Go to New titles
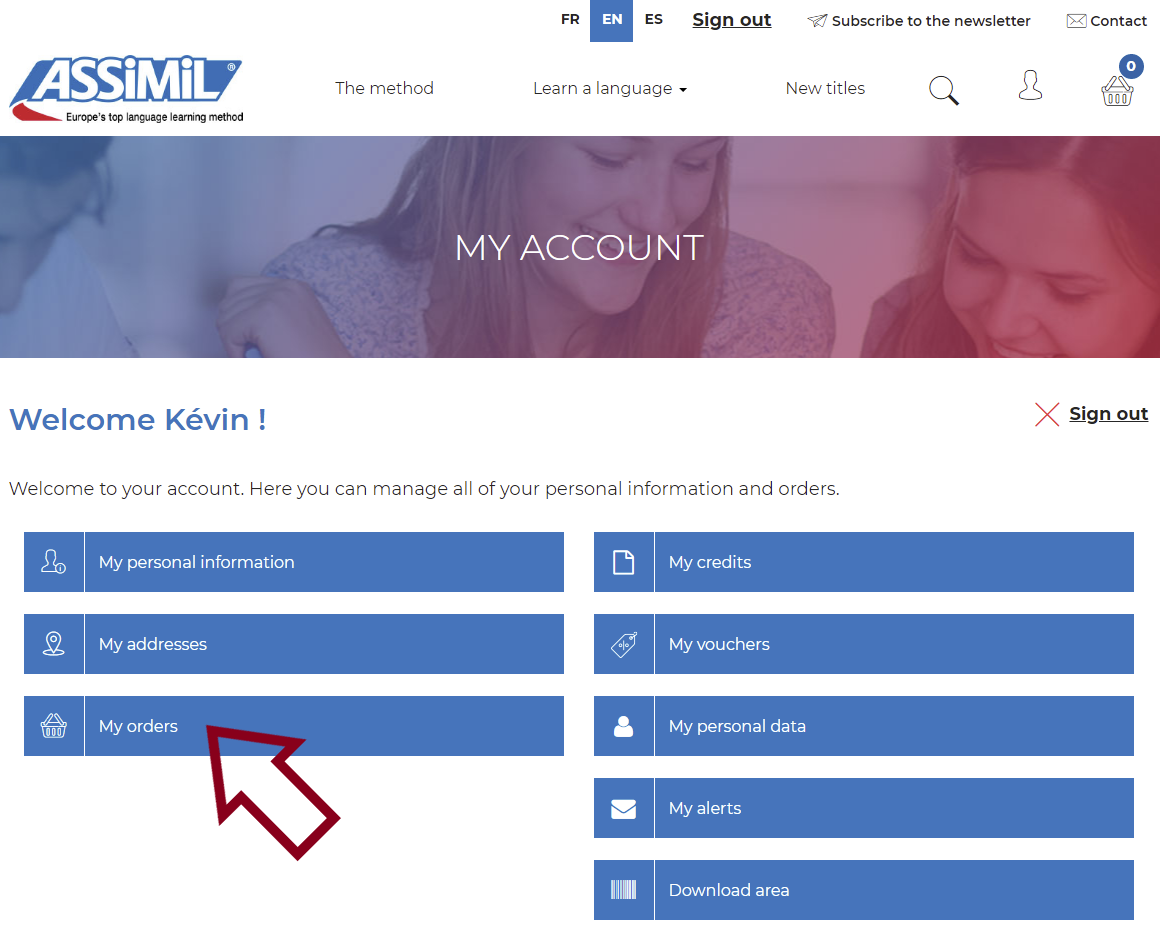The width and height of the screenshot is (1160, 932). [825, 88]
